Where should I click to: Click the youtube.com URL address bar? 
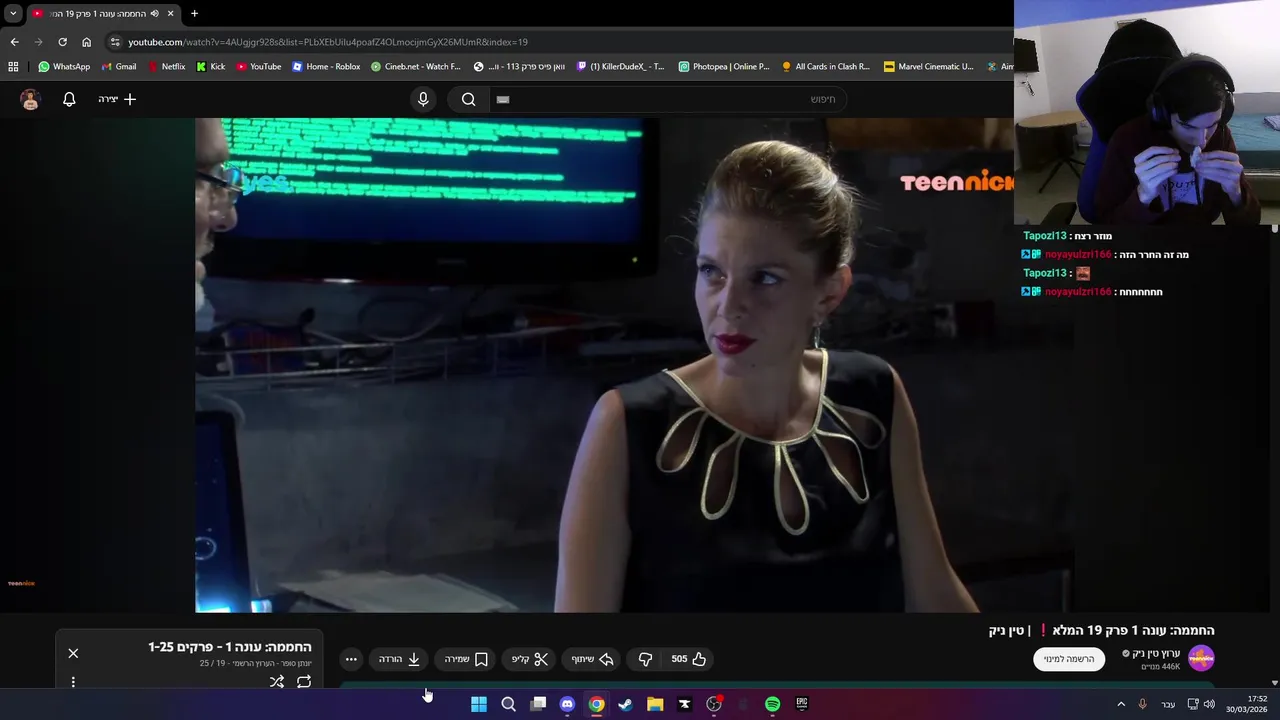(328, 42)
